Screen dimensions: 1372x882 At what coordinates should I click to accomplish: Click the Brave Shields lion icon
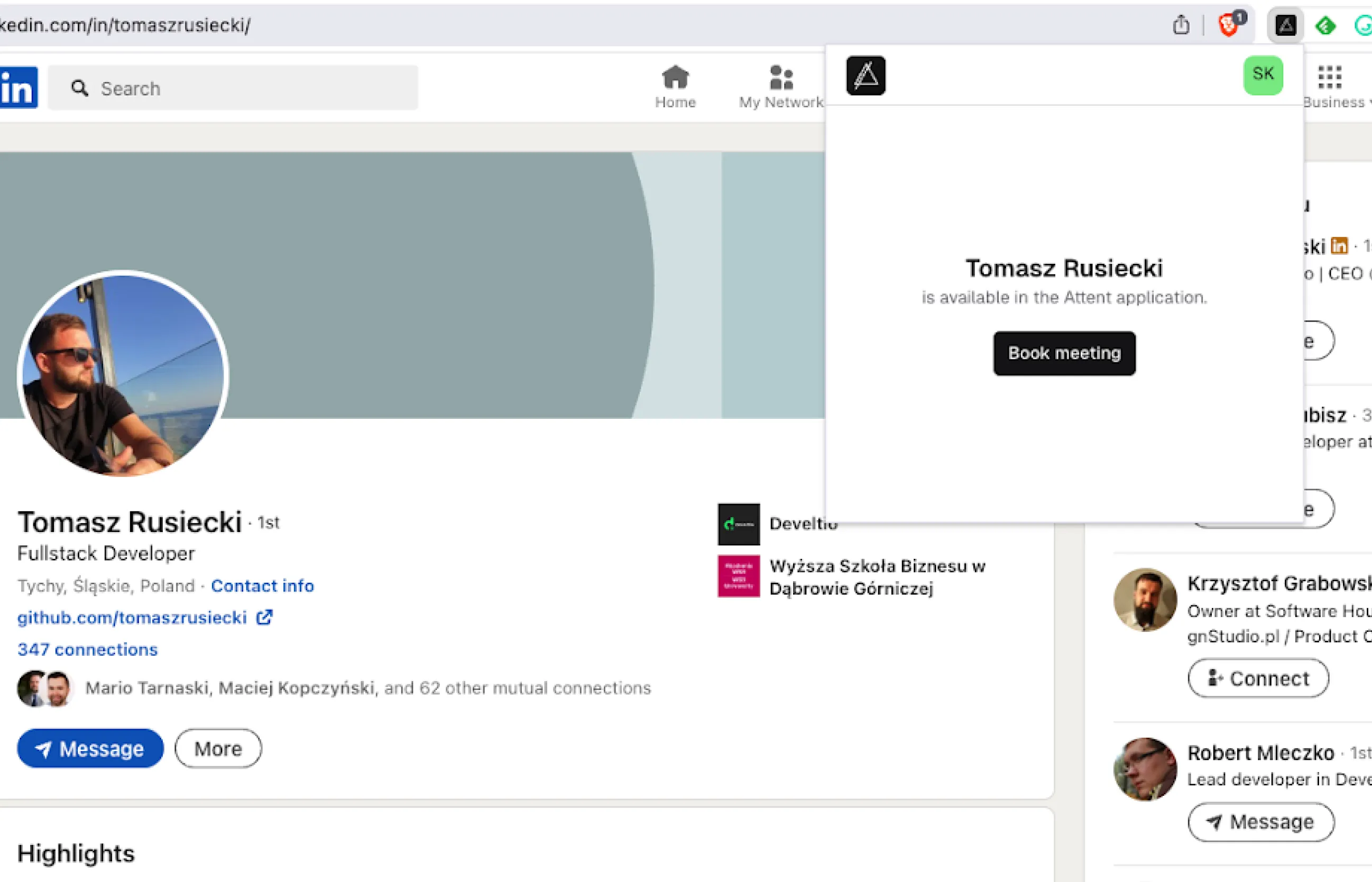(x=1229, y=25)
